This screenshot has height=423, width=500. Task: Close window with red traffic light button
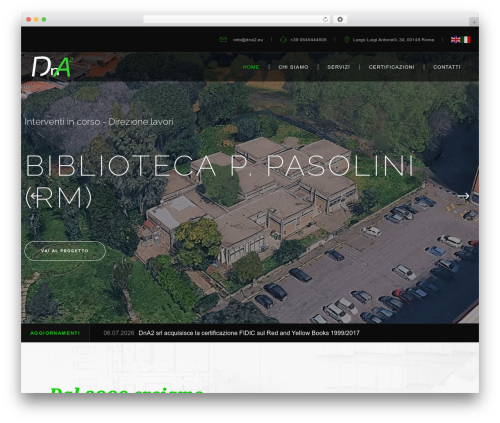tap(29, 20)
